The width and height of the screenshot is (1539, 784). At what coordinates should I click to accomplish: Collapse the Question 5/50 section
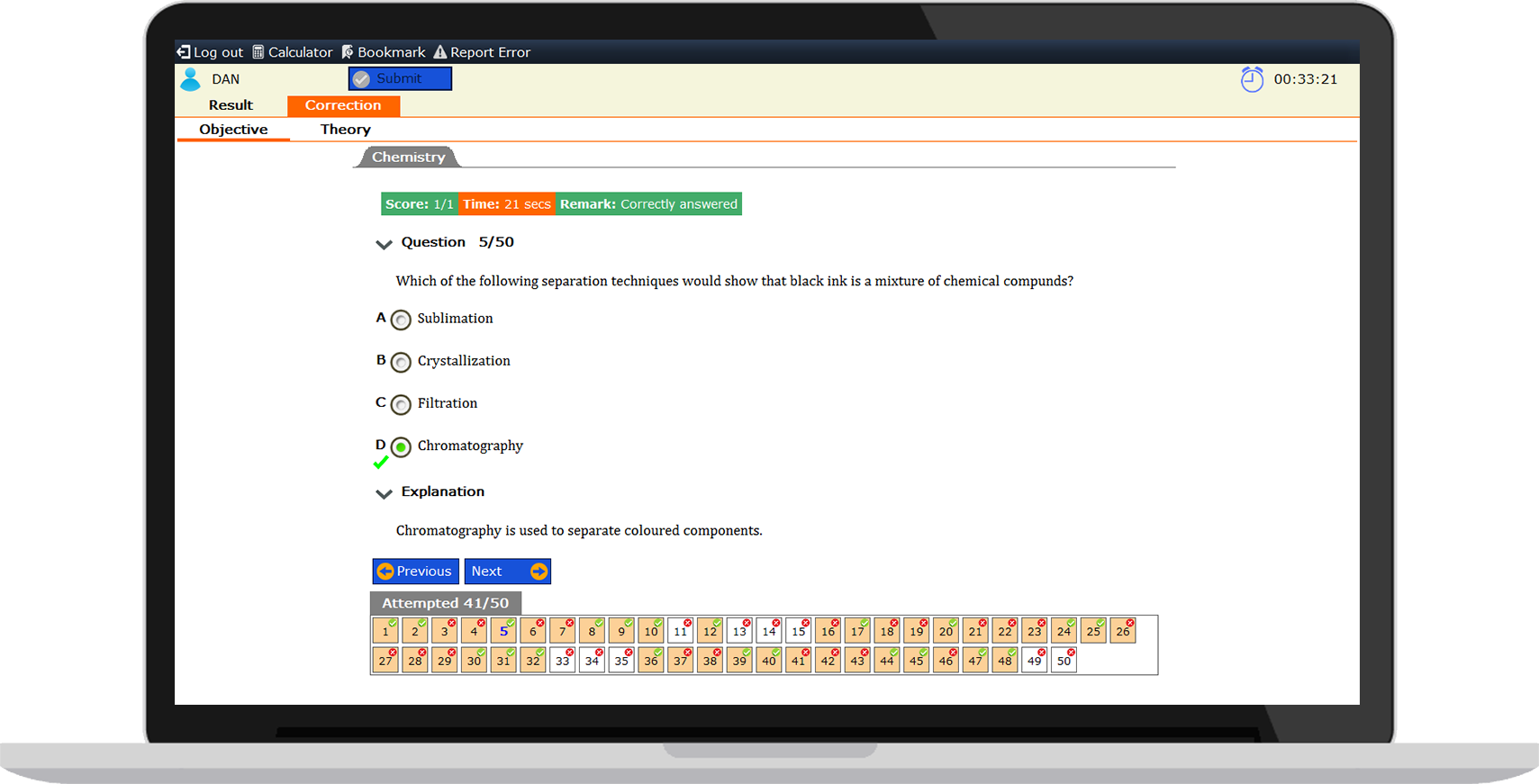click(385, 244)
